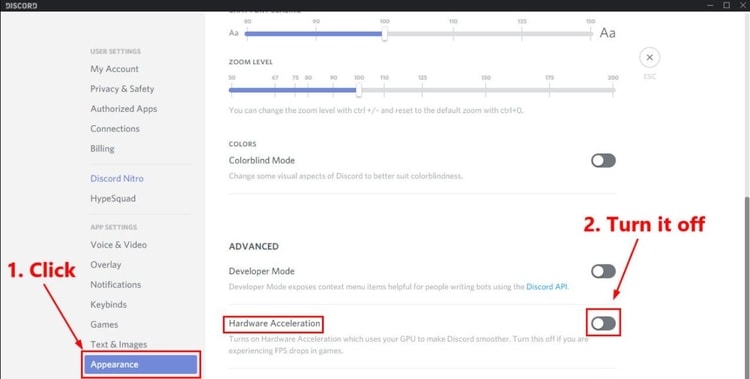Maximize the Discord window
The image size is (750, 379).
click(x=727, y=5)
